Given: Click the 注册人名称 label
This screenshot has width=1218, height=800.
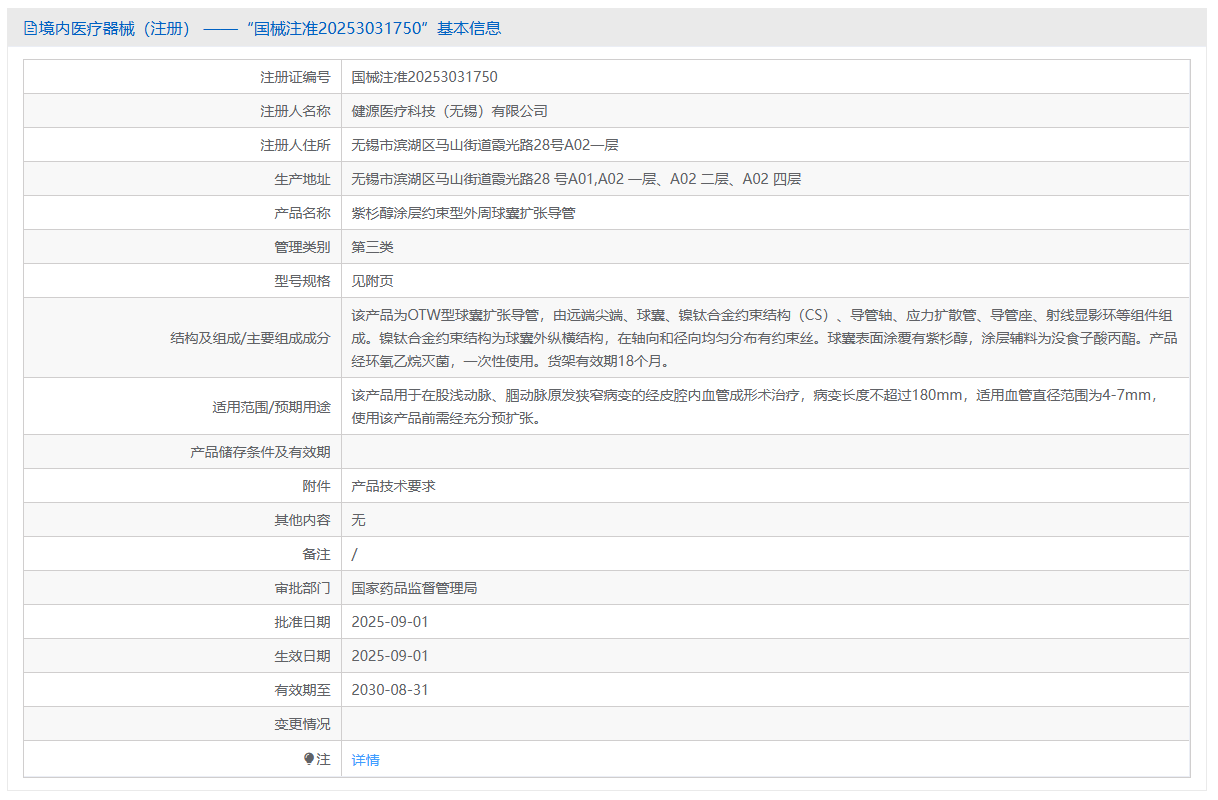Looking at the screenshot, I should tap(295, 111).
